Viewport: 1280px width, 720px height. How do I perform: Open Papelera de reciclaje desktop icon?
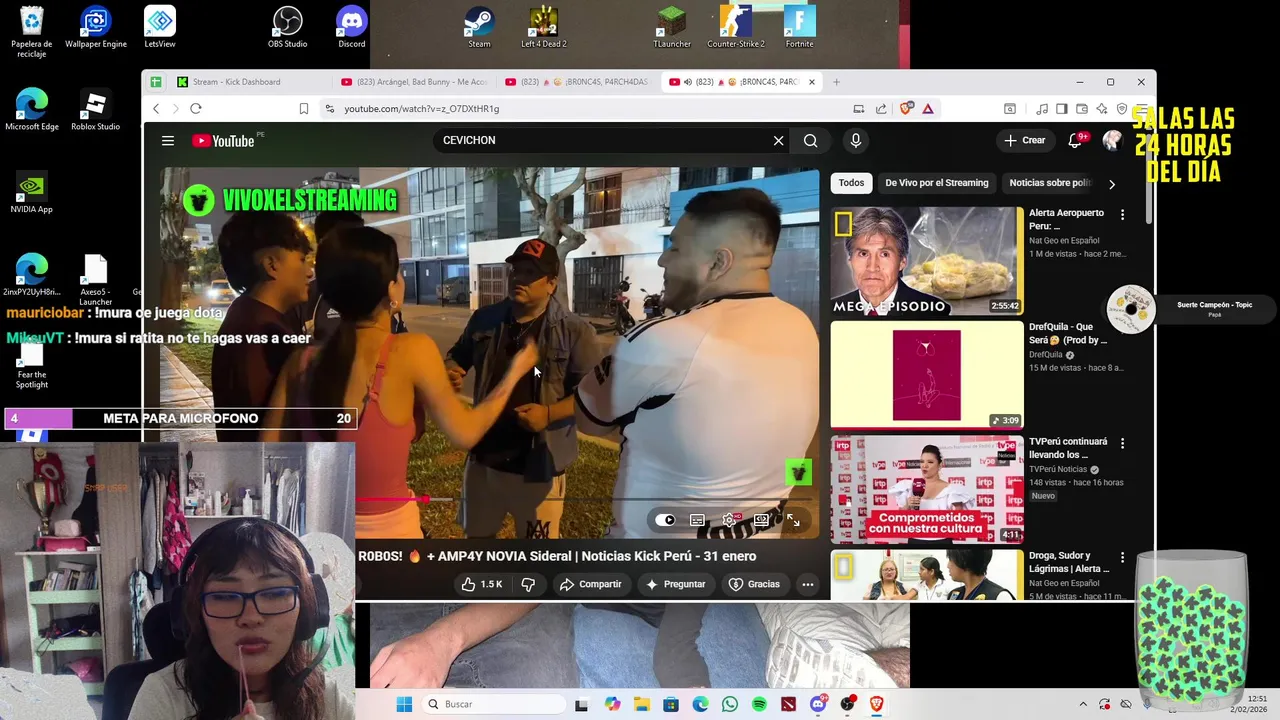32,32
